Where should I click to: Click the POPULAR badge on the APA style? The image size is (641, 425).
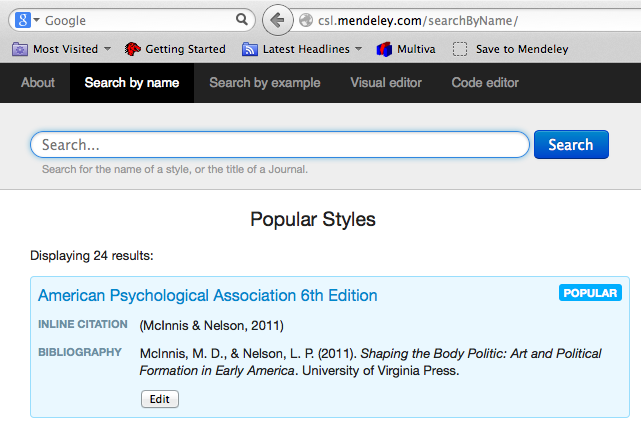(x=590, y=293)
